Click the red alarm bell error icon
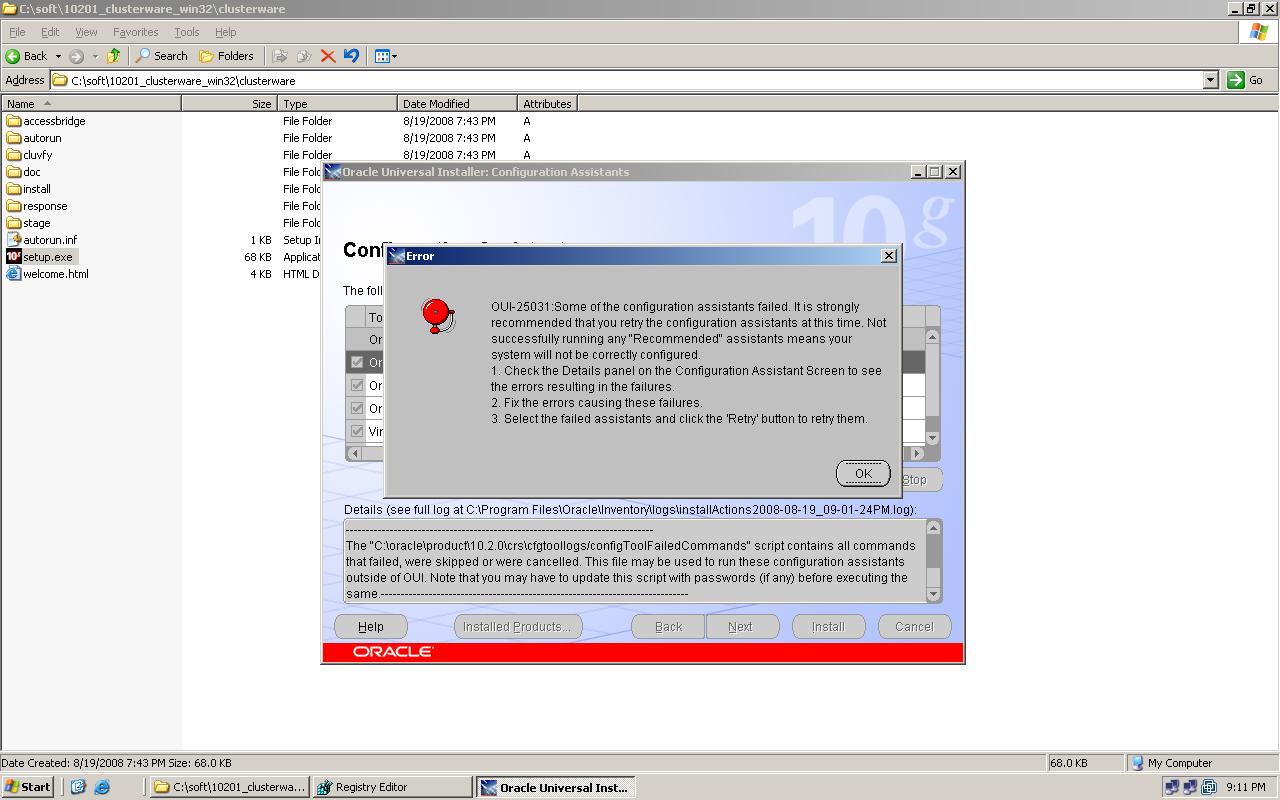1280x800 pixels. (437, 316)
